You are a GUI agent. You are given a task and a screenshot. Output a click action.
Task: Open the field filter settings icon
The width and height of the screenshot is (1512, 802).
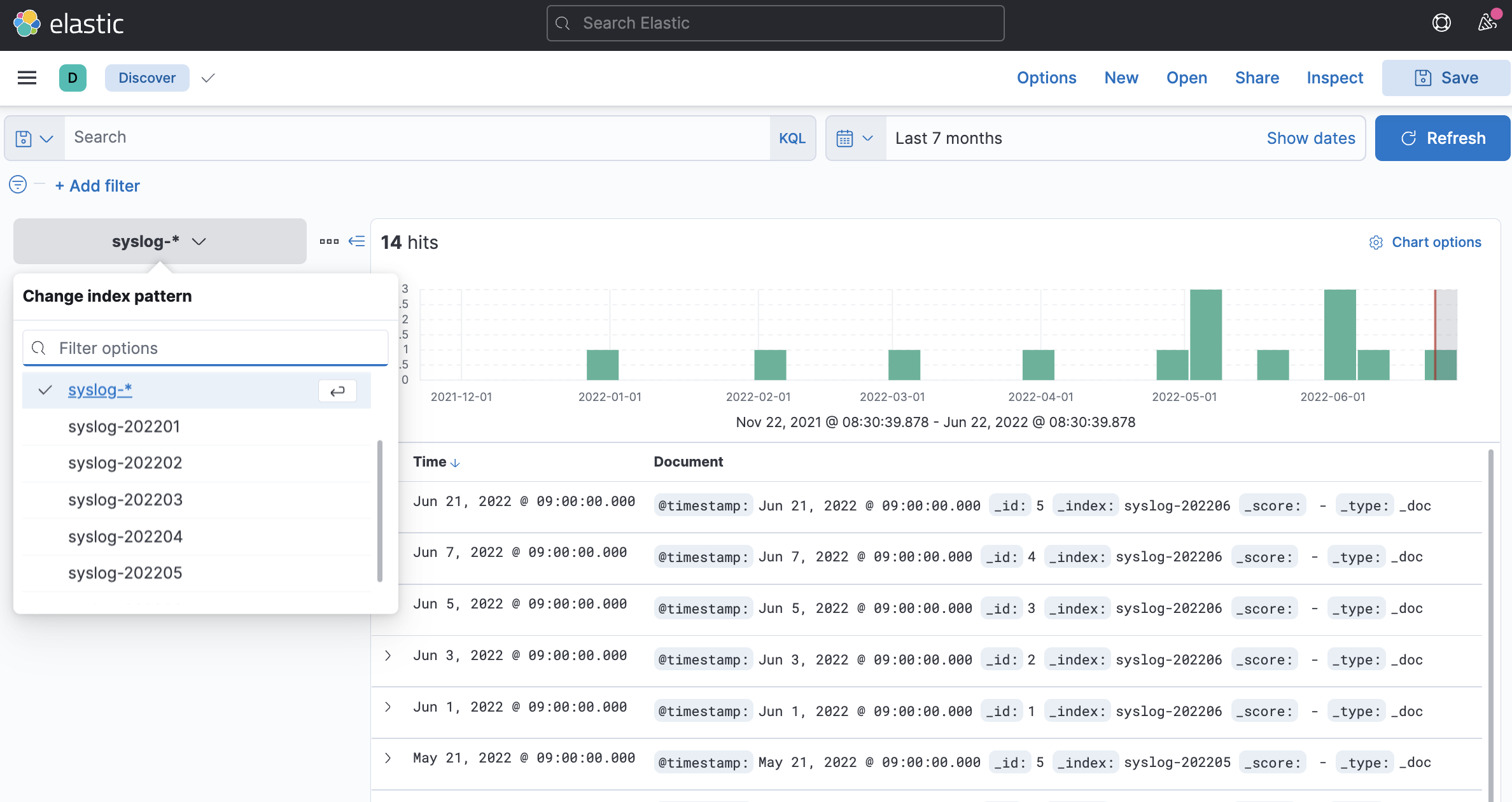point(18,184)
